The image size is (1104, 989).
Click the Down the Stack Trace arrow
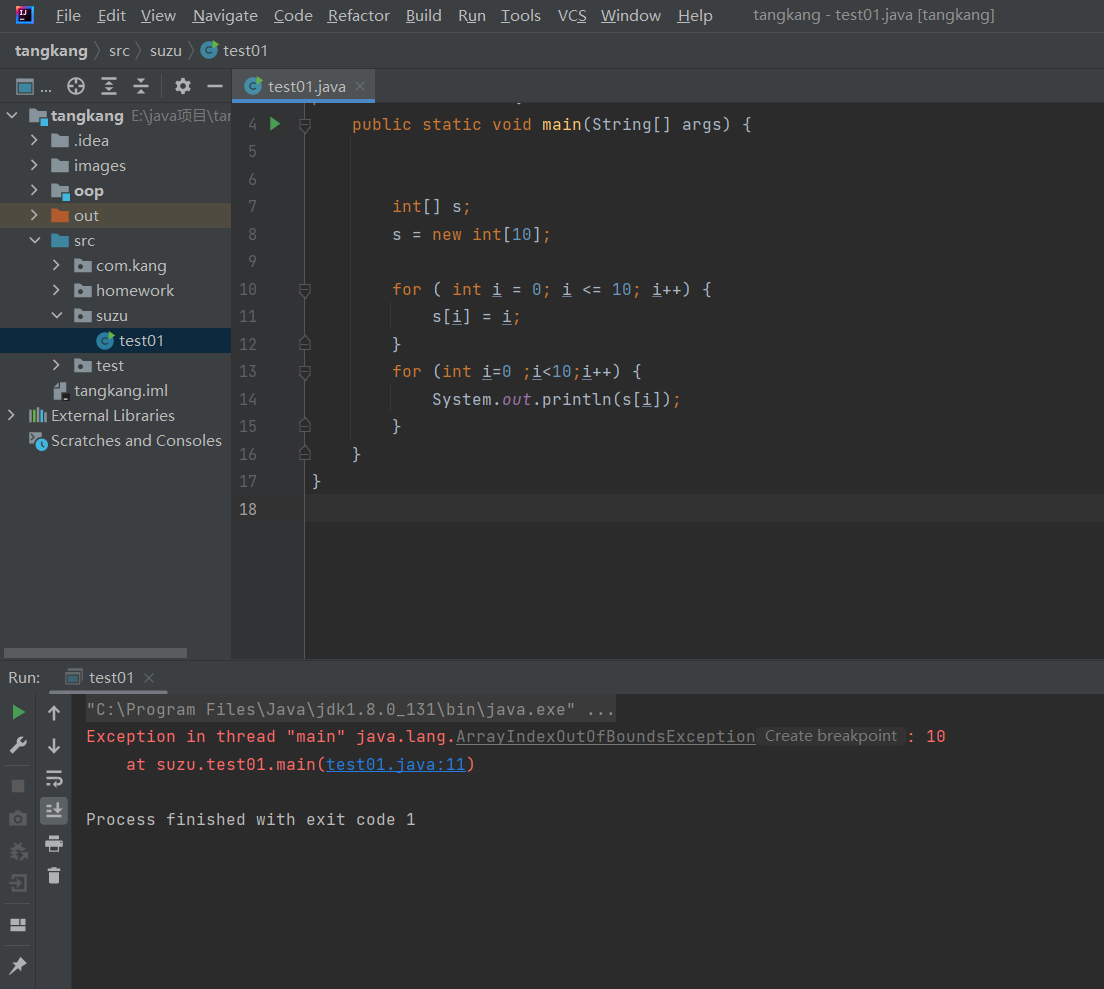[x=54, y=745]
